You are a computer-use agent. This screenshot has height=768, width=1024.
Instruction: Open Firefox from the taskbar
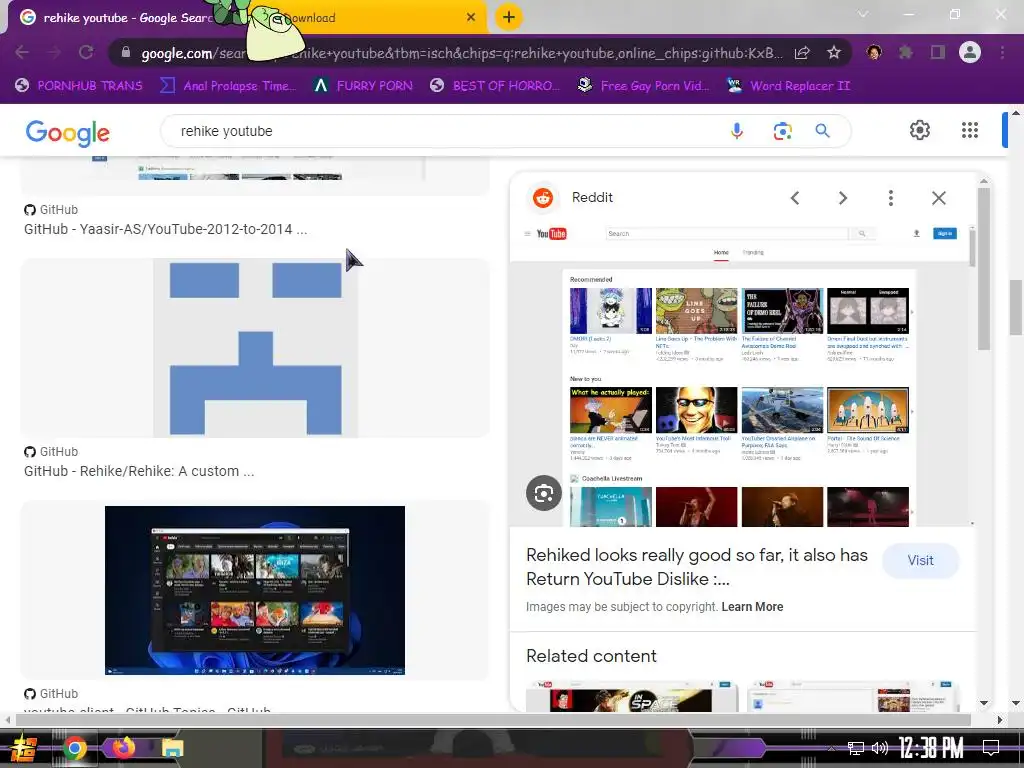(123, 747)
